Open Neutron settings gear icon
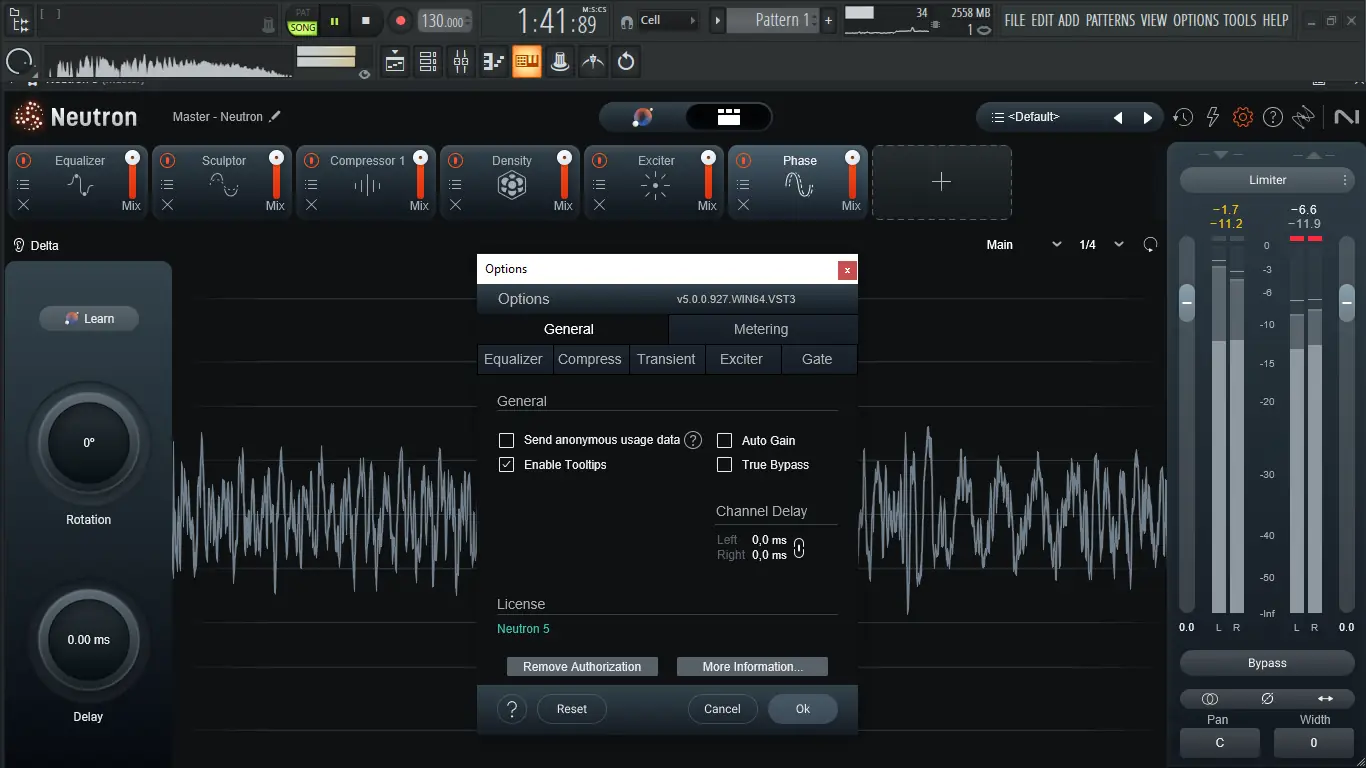Image resolution: width=1366 pixels, height=768 pixels. 1243,117
